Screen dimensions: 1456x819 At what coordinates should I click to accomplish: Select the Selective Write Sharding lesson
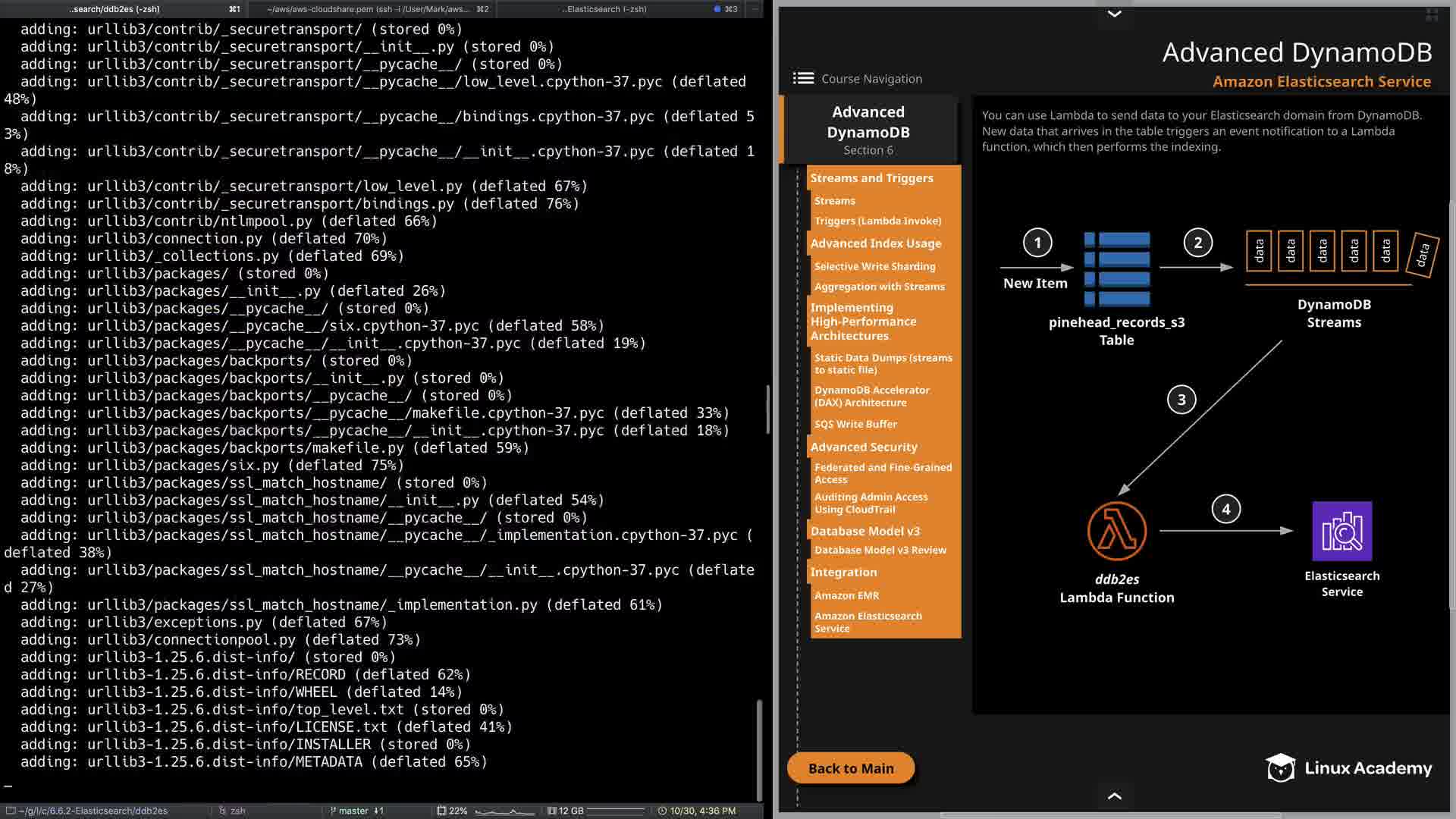tap(874, 266)
